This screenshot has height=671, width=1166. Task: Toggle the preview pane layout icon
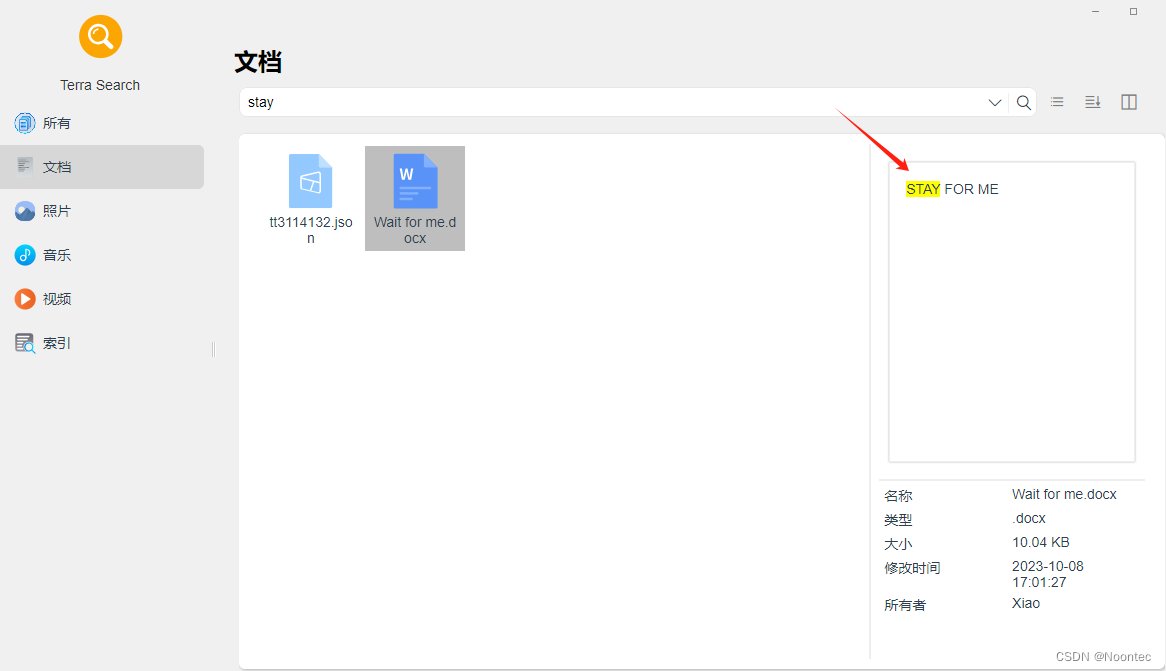click(x=1129, y=102)
